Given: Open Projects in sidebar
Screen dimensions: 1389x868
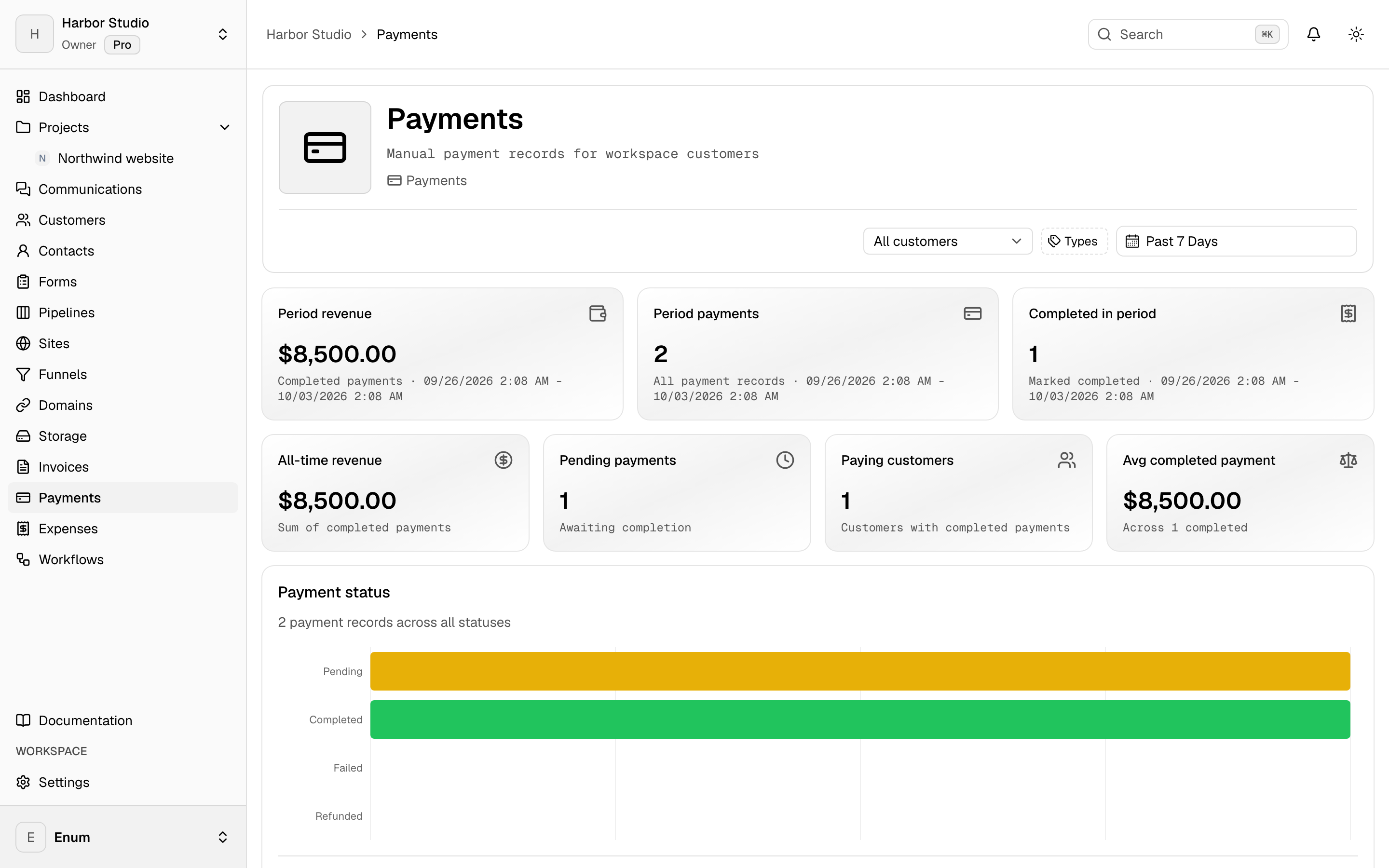Looking at the screenshot, I should click(123, 127).
